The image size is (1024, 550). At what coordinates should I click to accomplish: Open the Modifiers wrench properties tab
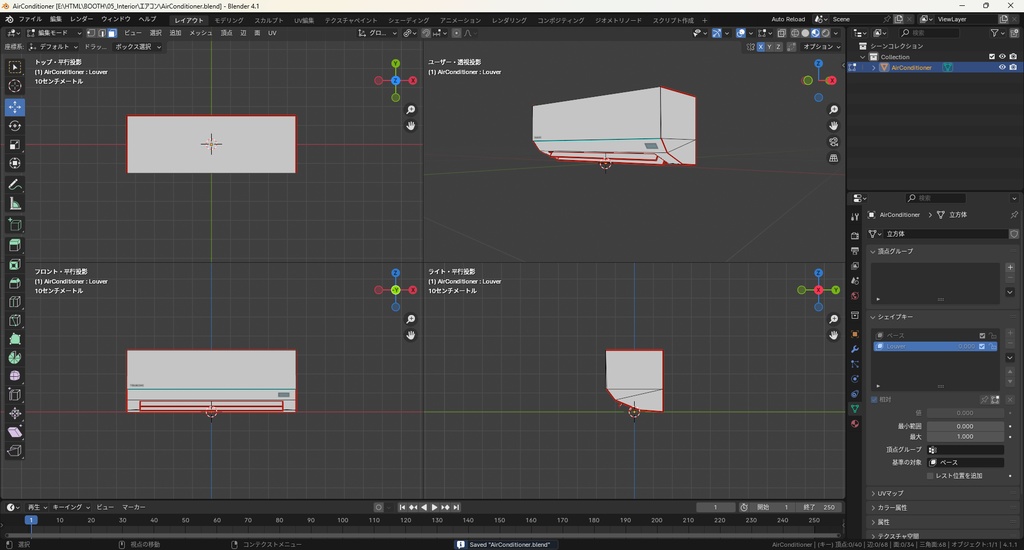coord(854,348)
